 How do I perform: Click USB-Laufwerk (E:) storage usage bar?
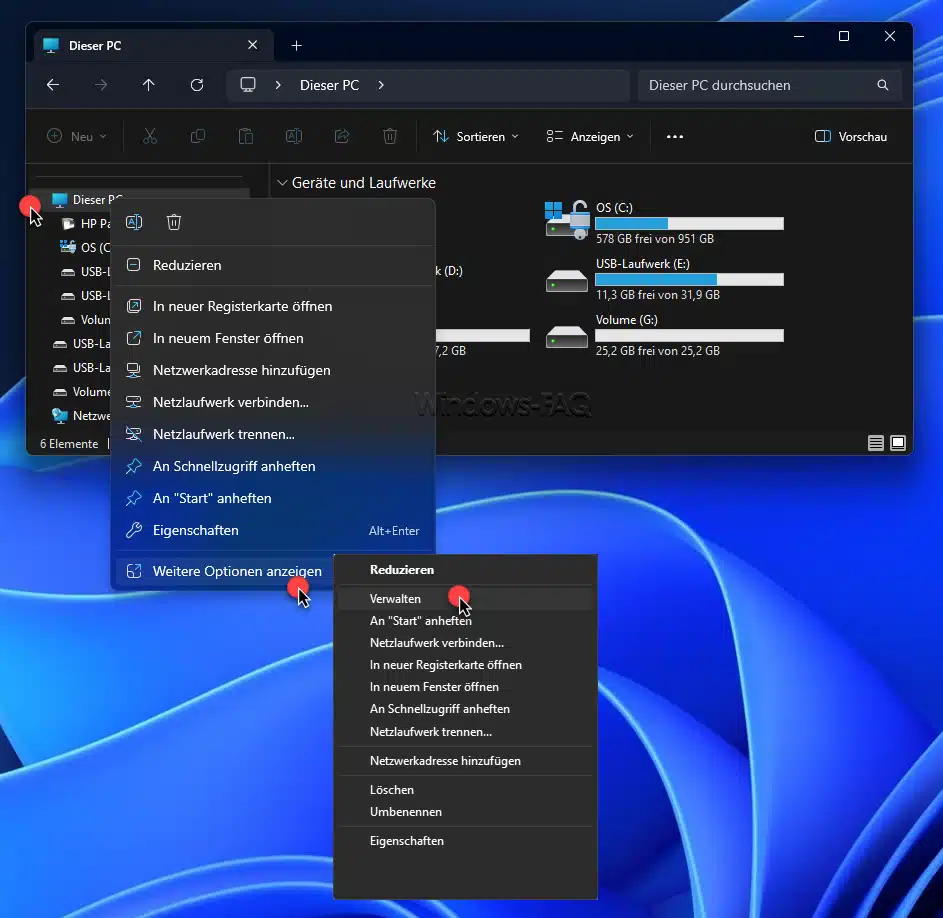click(689, 279)
